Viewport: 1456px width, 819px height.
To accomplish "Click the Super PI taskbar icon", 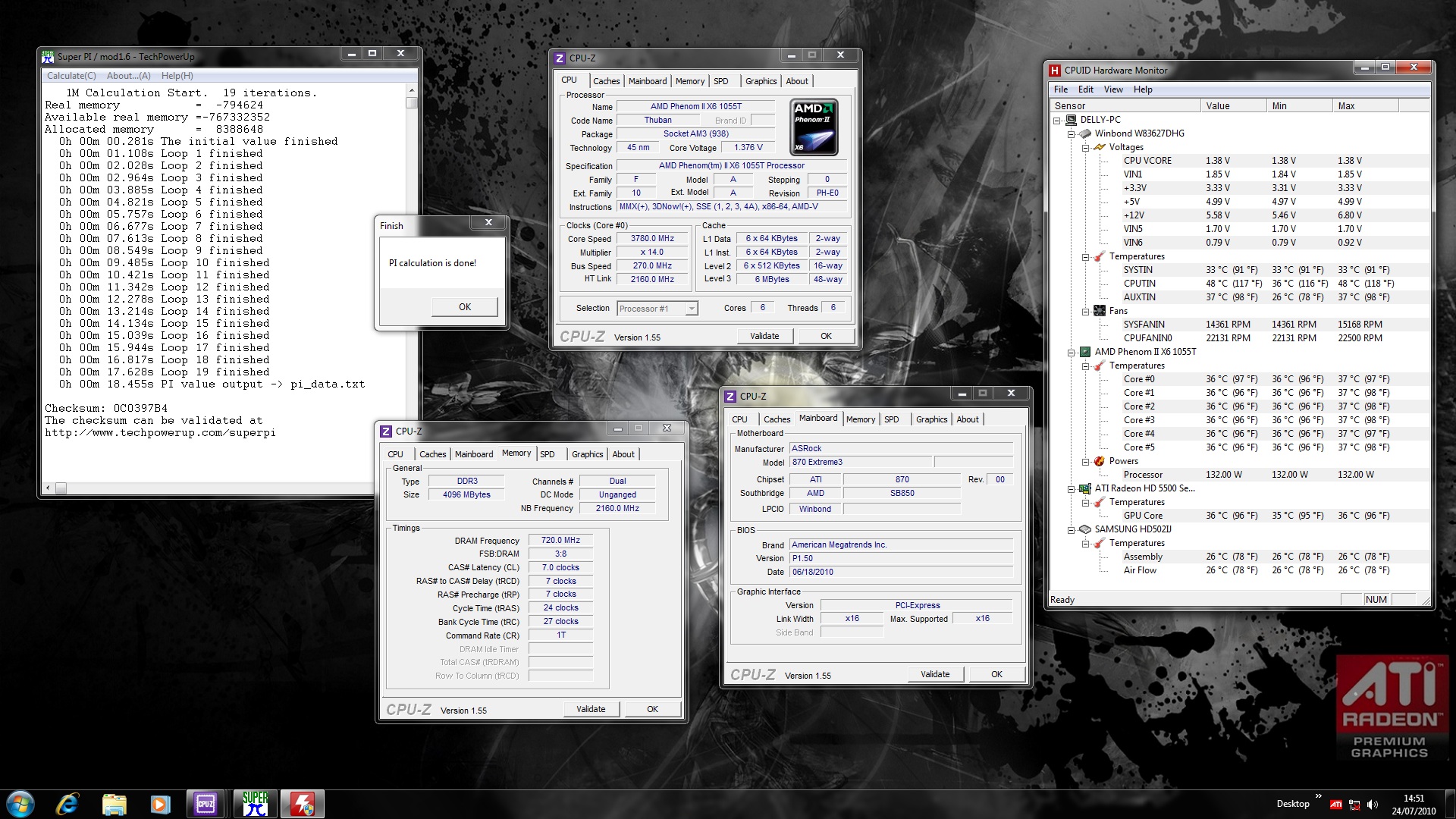I will click(256, 804).
